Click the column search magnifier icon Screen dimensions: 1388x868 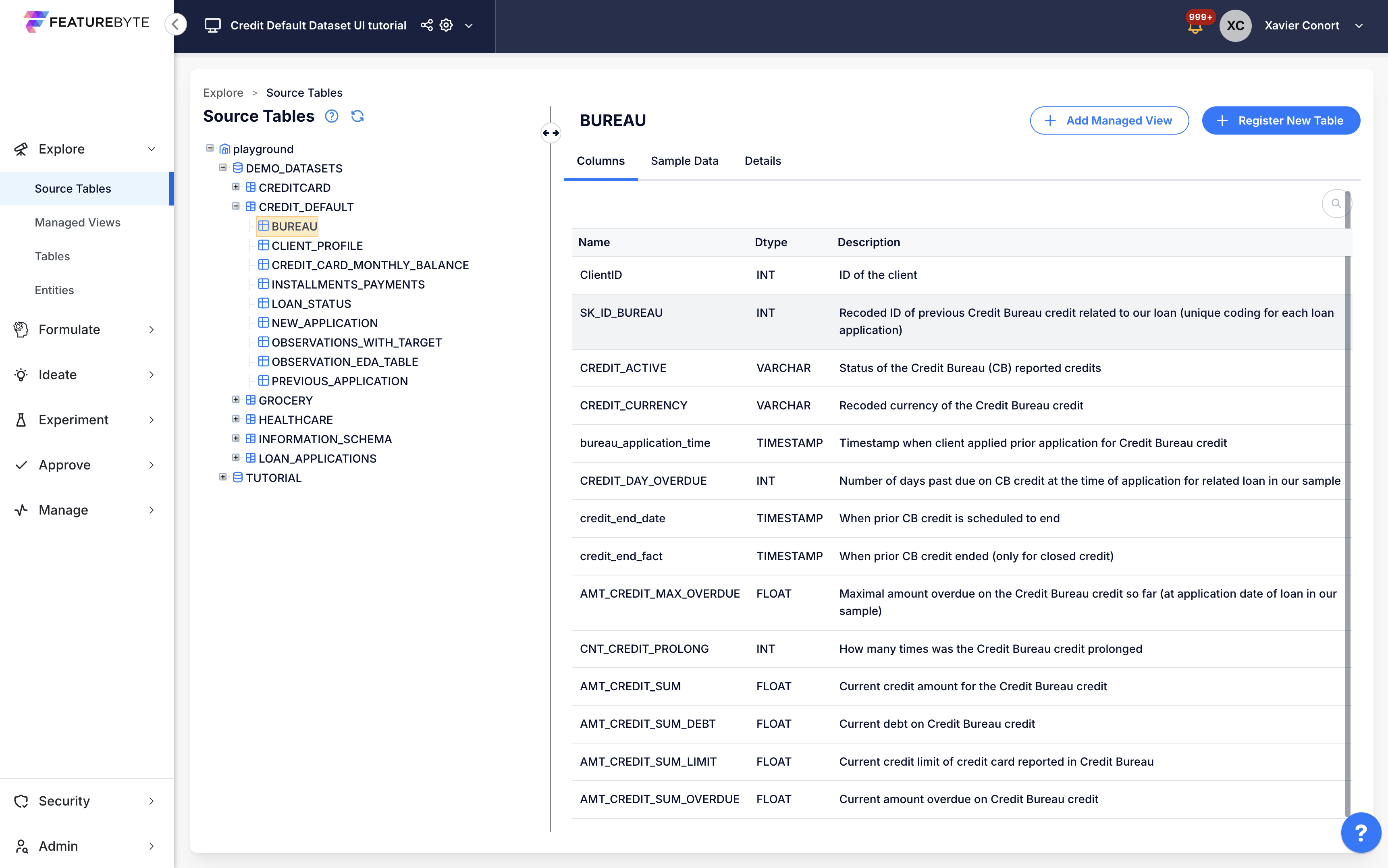(1336, 203)
